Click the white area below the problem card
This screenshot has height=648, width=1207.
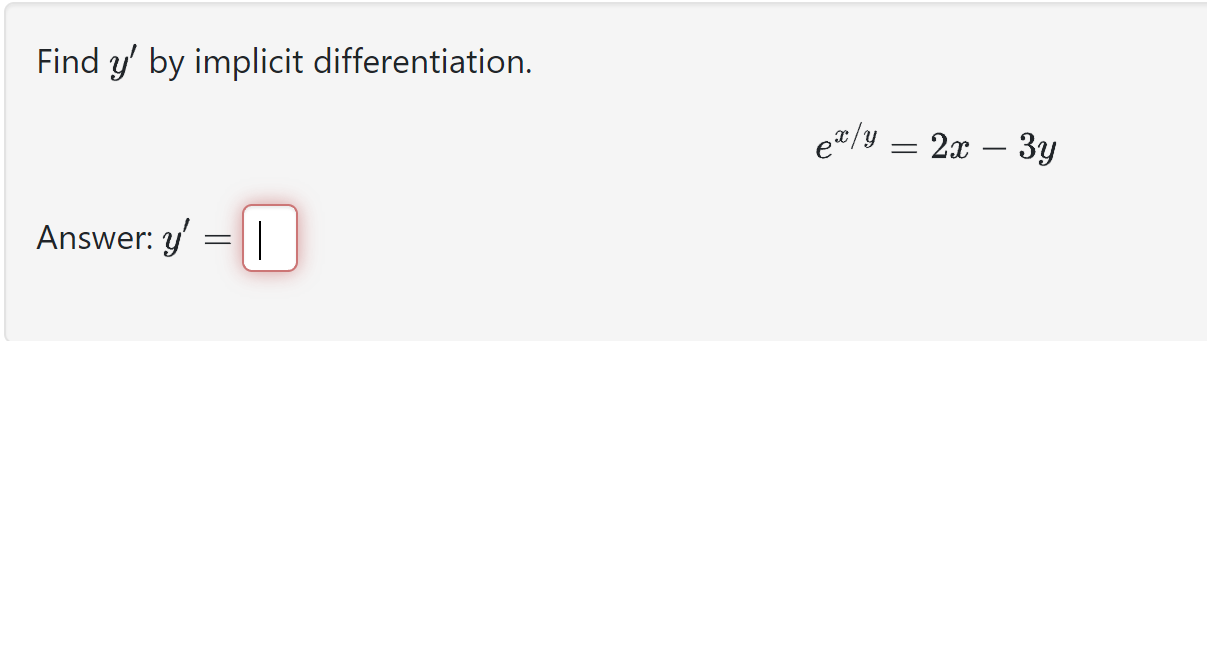click(x=600, y=480)
